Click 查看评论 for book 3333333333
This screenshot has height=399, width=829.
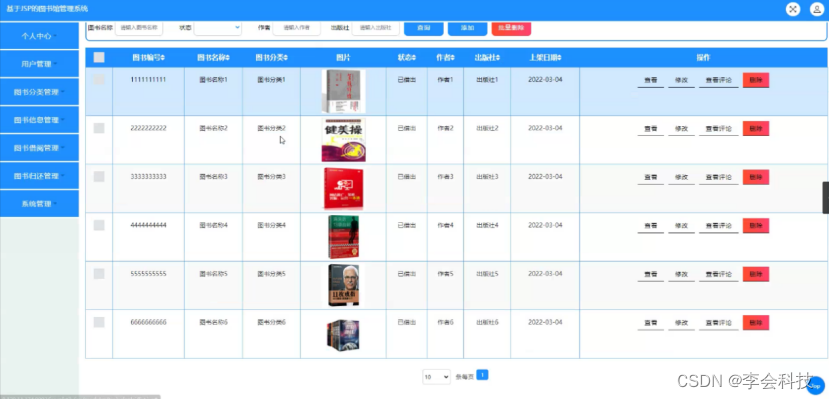719,178
